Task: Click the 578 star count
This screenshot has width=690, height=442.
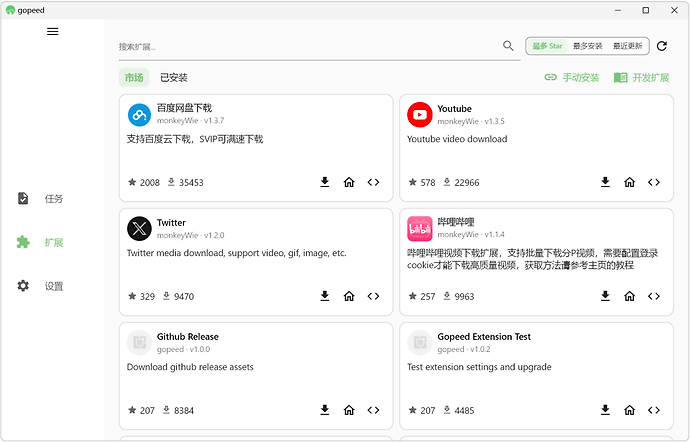Action: pos(422,182)
